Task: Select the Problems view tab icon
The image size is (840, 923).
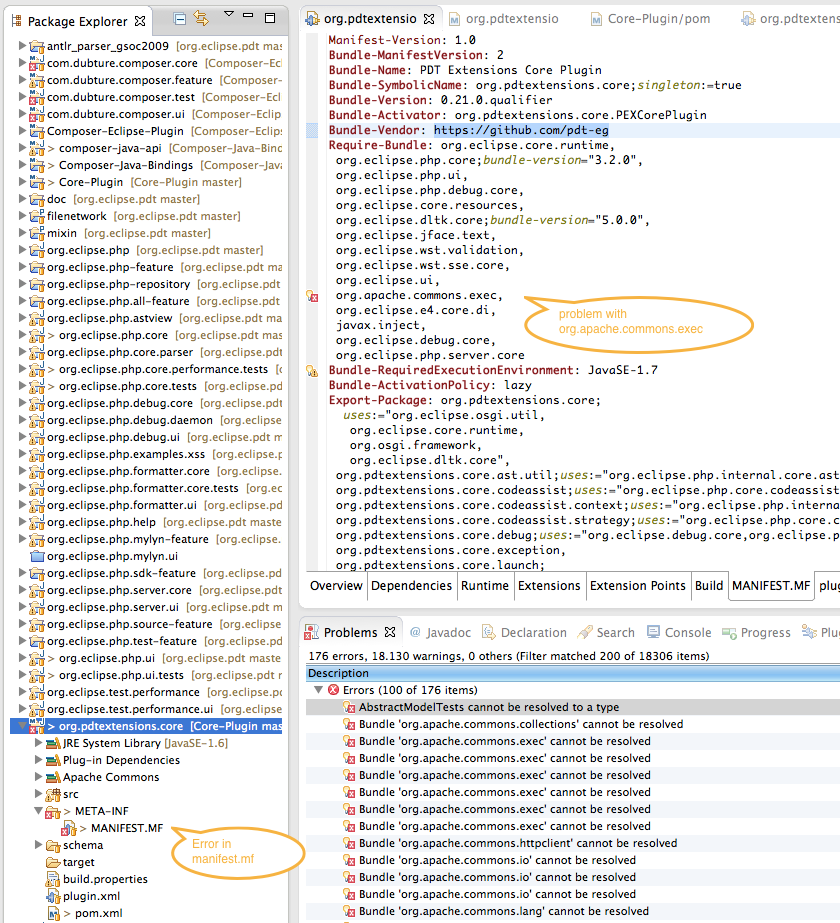Action: [311, 632]
